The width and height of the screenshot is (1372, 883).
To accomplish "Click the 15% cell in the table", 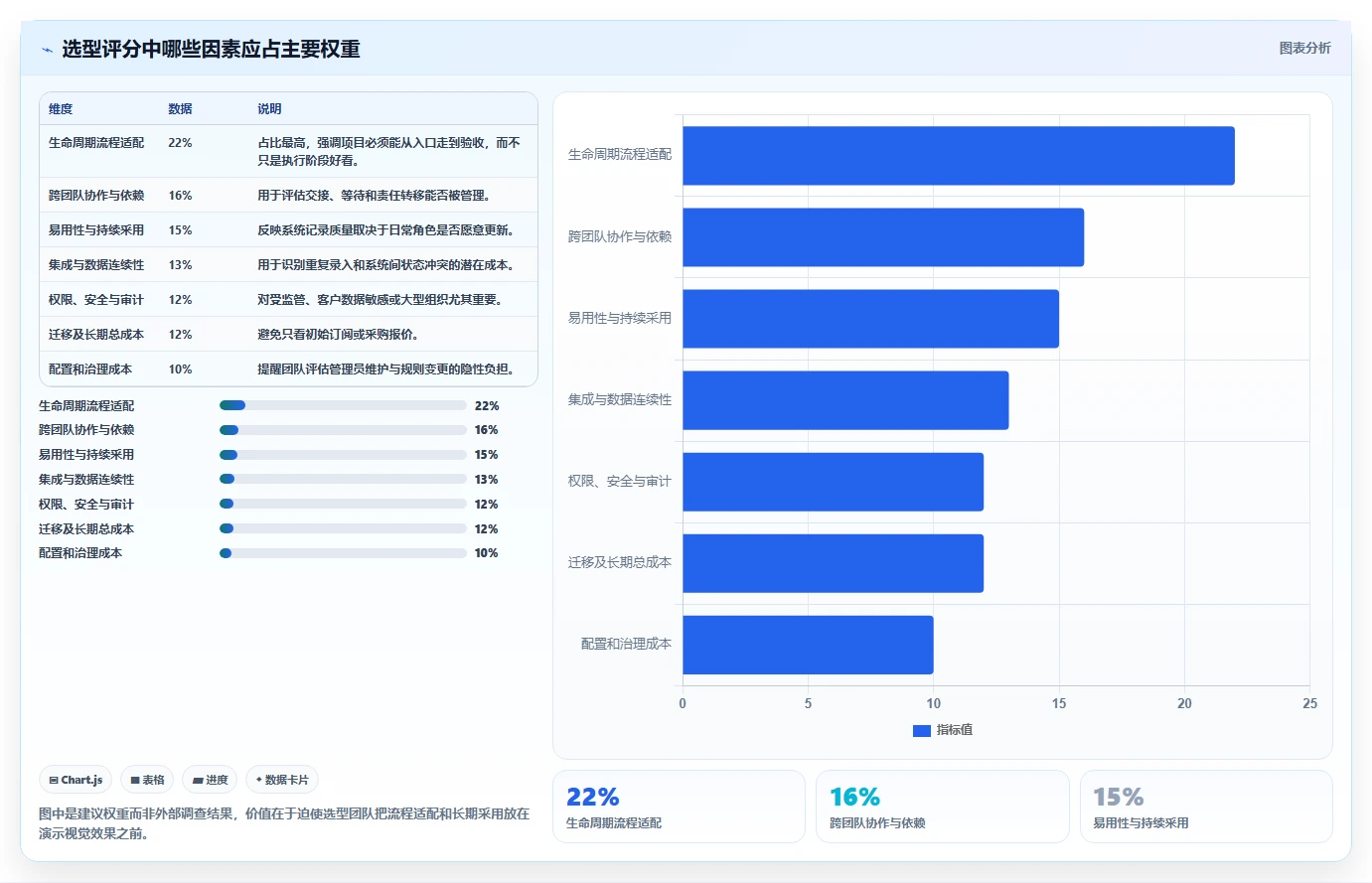I will [180, 230].
